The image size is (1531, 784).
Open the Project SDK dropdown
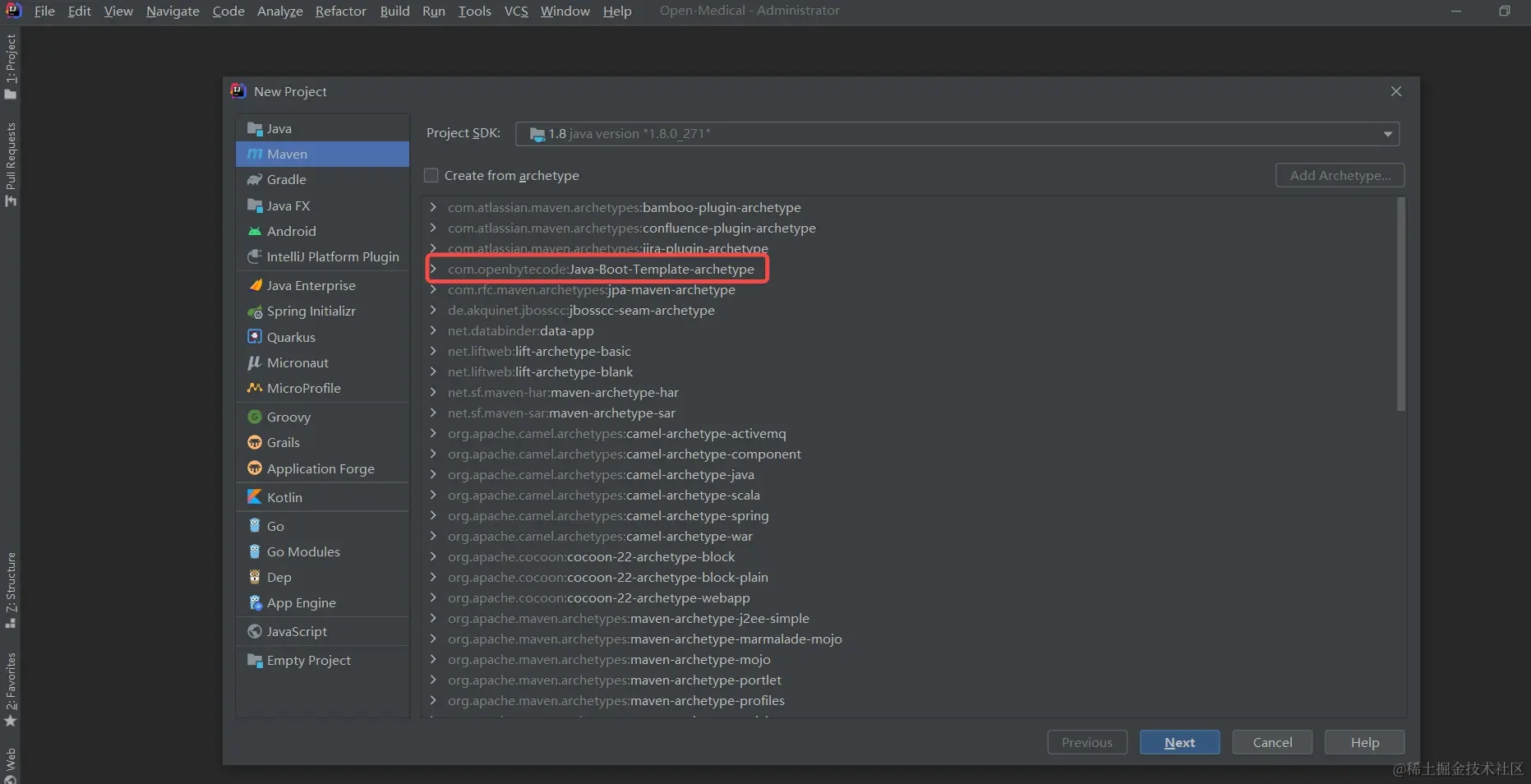point(957,134)
